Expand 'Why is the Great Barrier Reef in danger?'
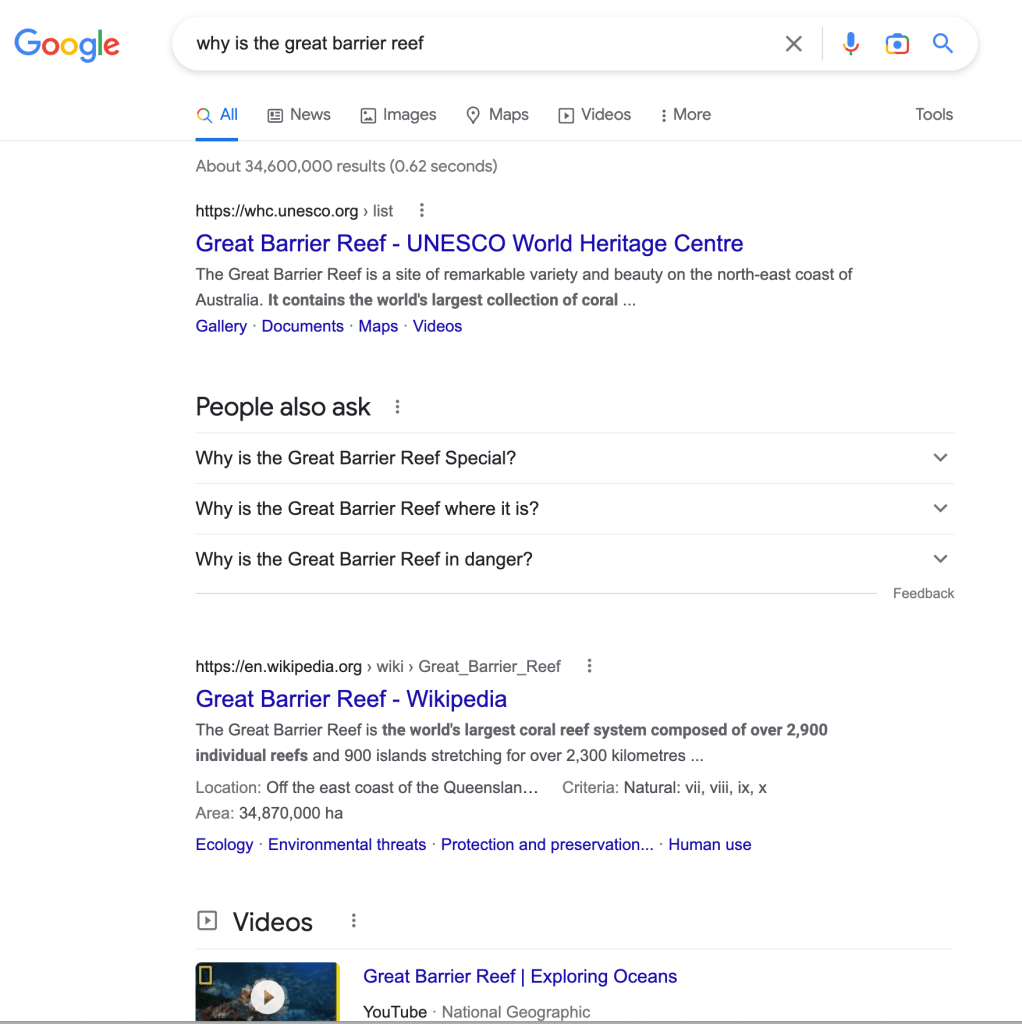 coord(940,559)
